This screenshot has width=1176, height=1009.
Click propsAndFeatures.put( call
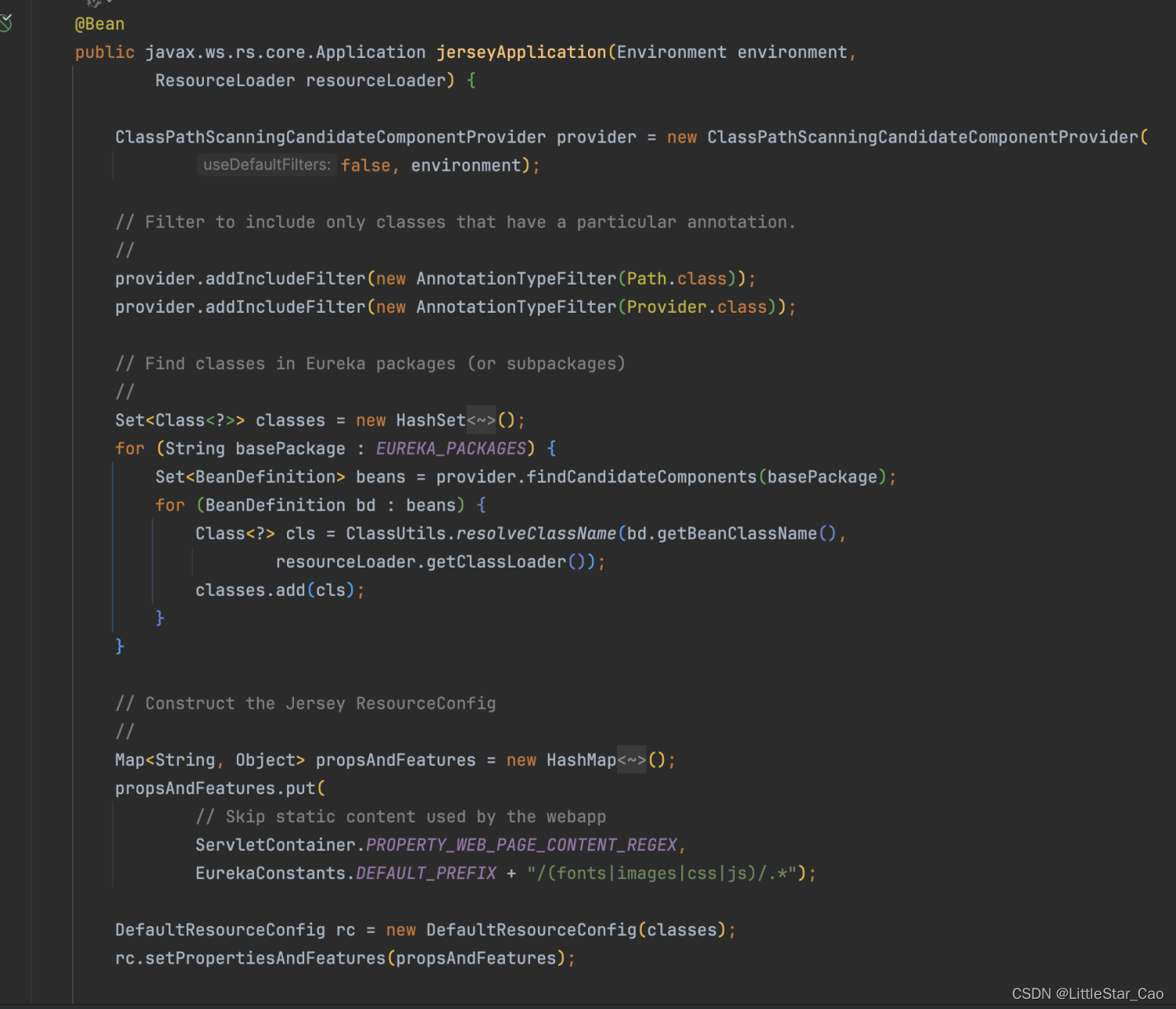point(220,789)
